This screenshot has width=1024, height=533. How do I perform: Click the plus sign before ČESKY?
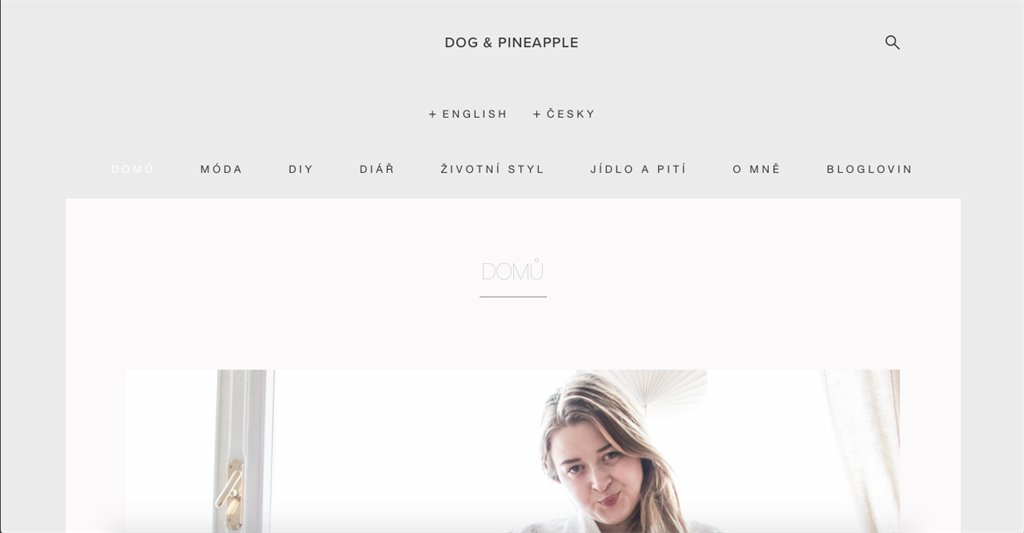point(537,114)
